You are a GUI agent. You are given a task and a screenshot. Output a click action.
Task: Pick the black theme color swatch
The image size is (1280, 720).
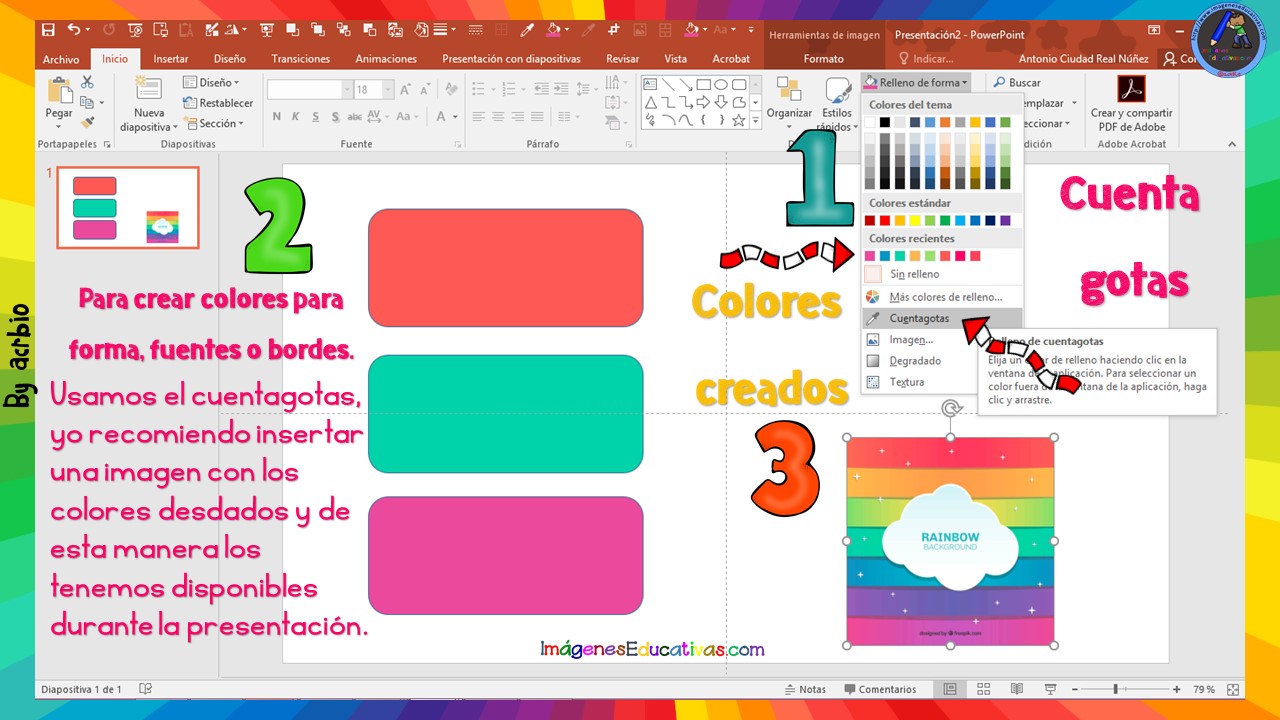pyautogui.click(x=885, y=122)
